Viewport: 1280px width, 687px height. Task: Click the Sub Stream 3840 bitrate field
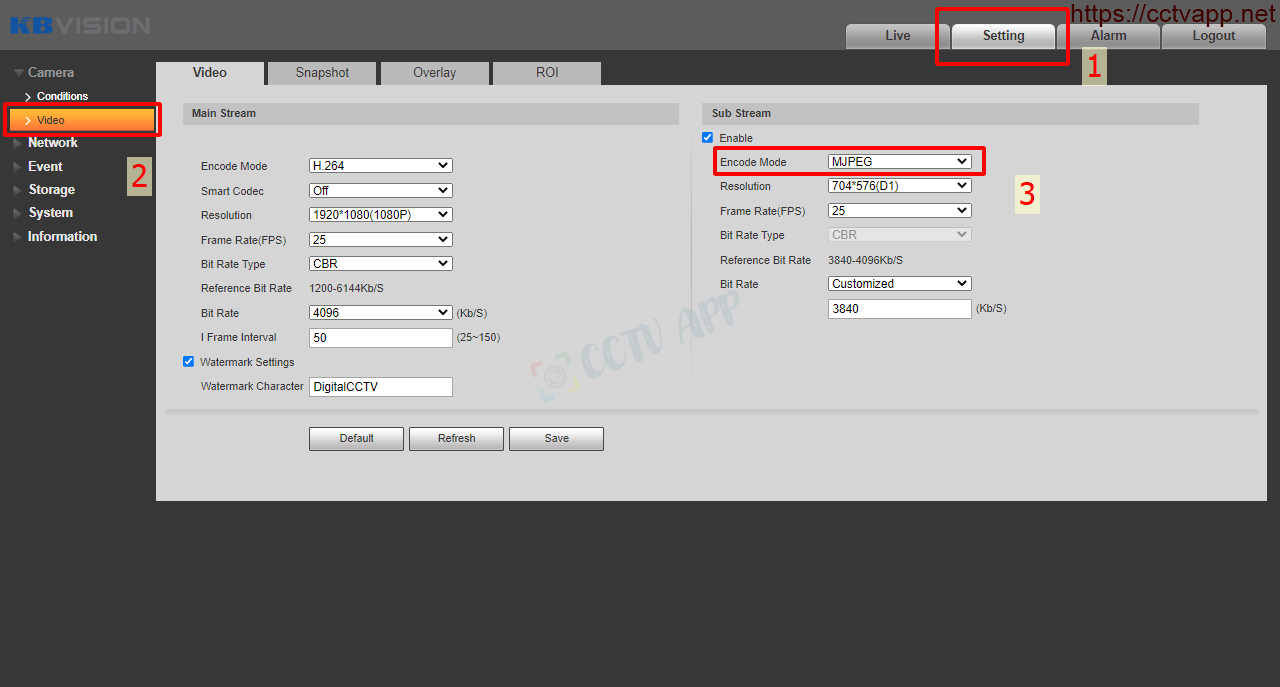click(900, 309)
